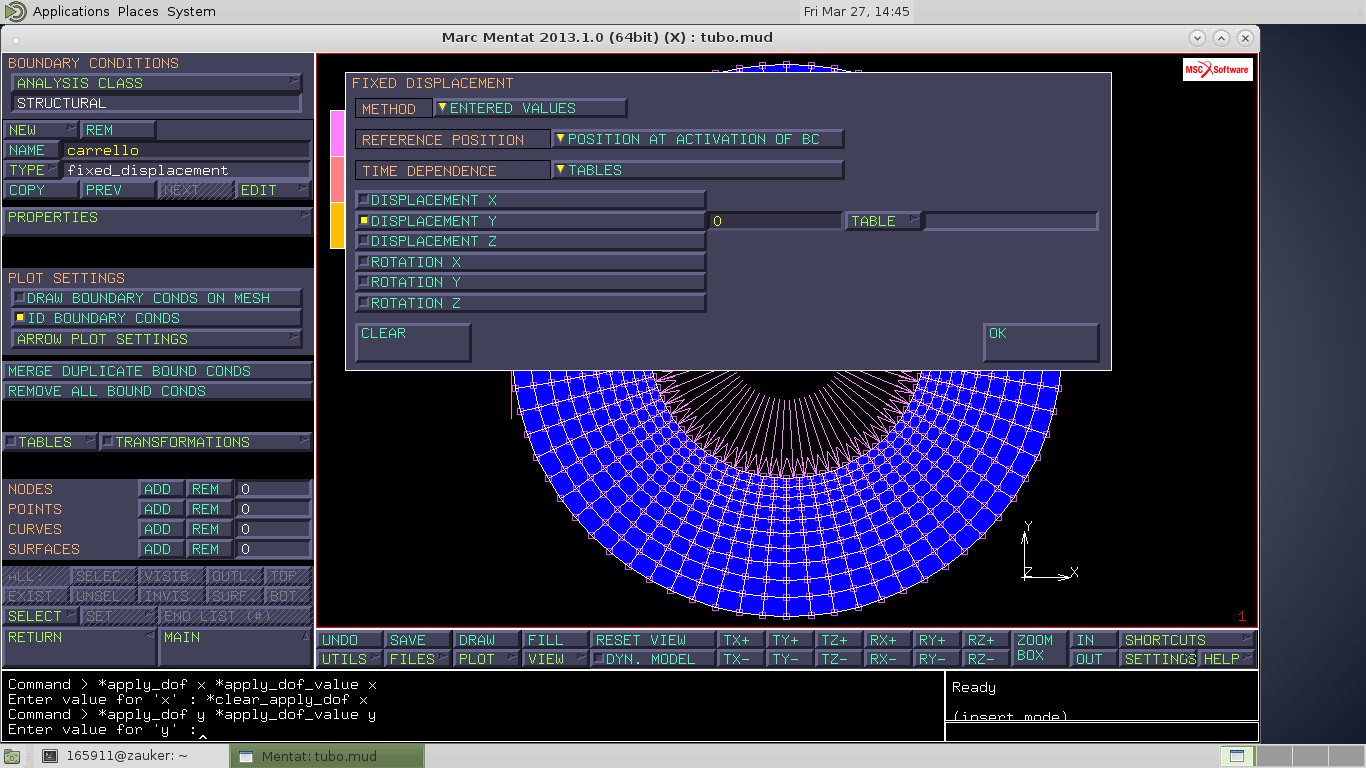Click OK in Fixed Displacement dialog
Screen dimensions: 1366x768
(x=1041, y=342)
